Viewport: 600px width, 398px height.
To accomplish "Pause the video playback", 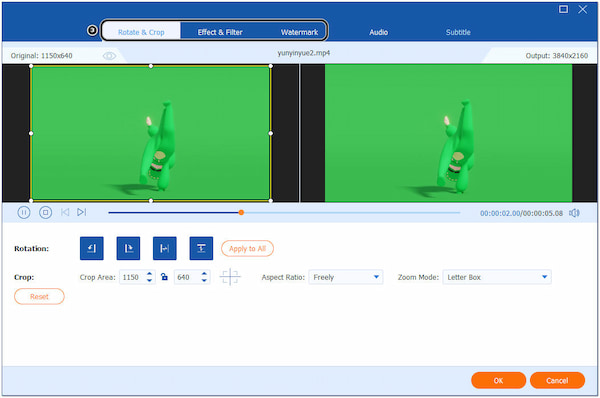I will point(24,212).
